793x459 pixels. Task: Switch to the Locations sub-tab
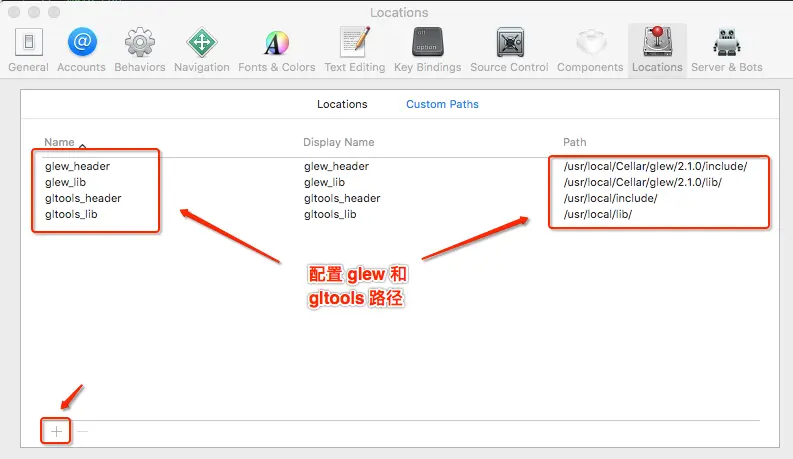click(x=342, y=104)
